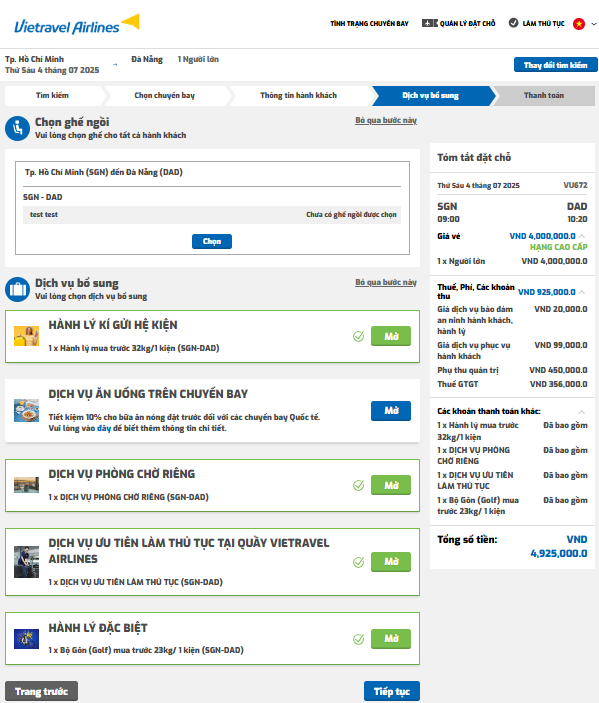
Task: Click the priority check-in thumbnail image
Action: [x=26, y=562]
